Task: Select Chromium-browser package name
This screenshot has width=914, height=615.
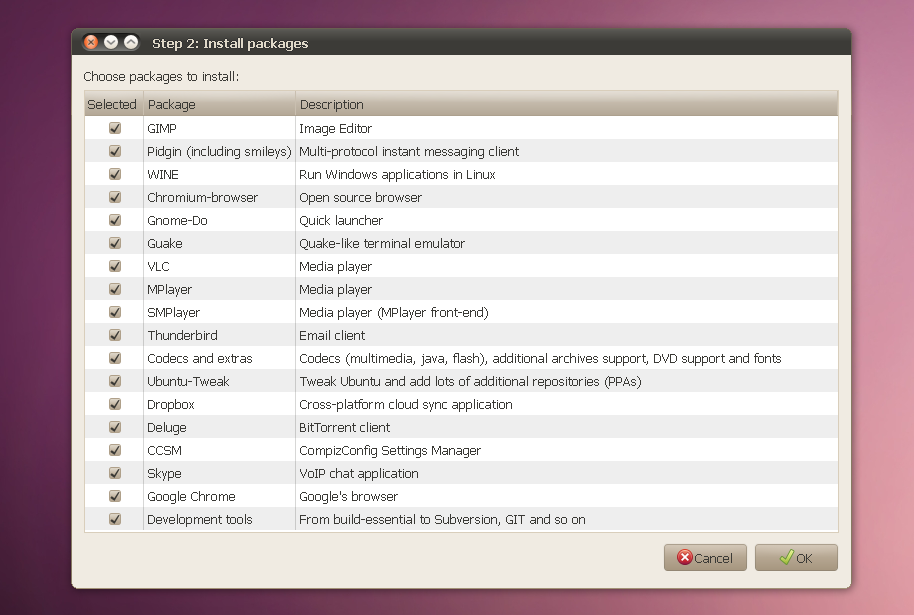Action: 202,198
